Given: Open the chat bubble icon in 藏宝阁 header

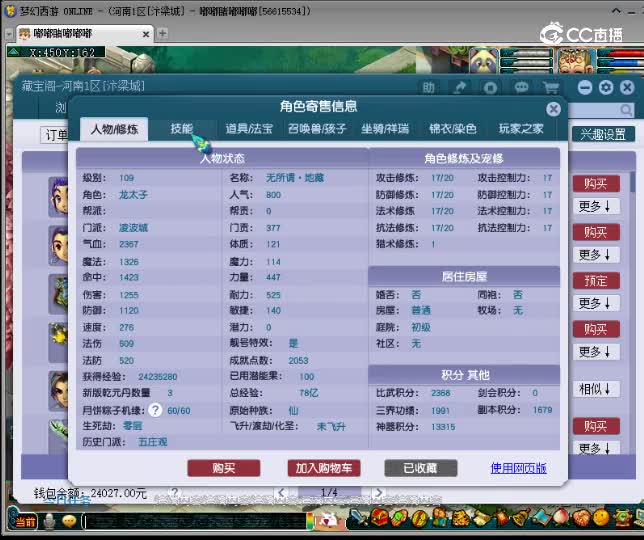Looking at the screenshot, I should click(x=521, y=87).
